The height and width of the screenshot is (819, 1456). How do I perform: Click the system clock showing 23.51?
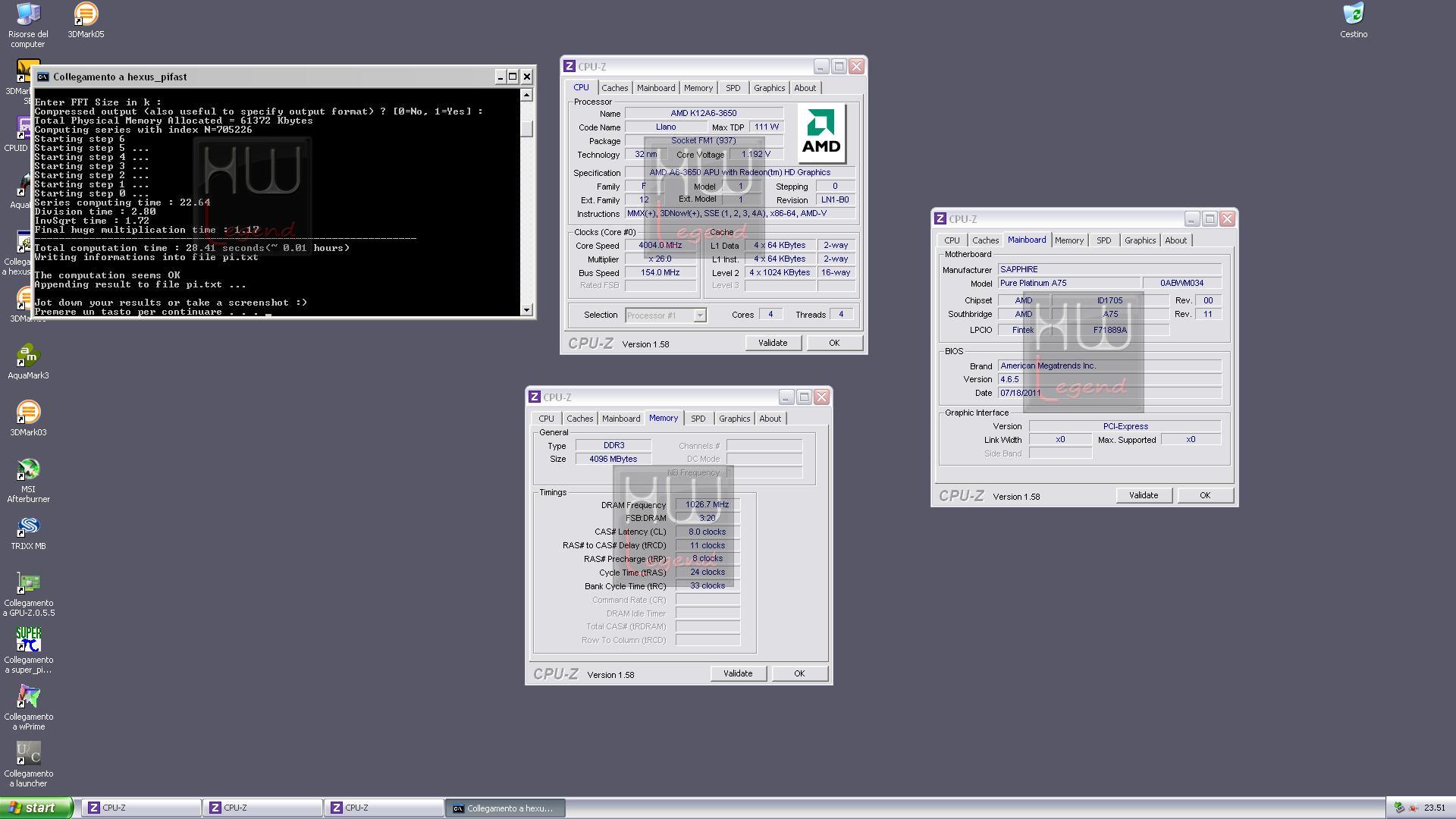pyautogui.click(x=1435, y=808)
